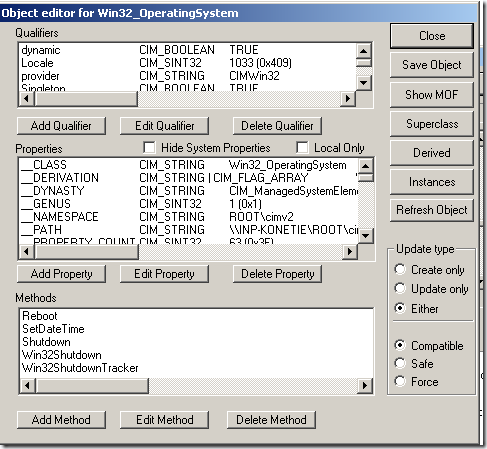Click Methods horizontal scrollbar thumb

click(x=92, y=386)
